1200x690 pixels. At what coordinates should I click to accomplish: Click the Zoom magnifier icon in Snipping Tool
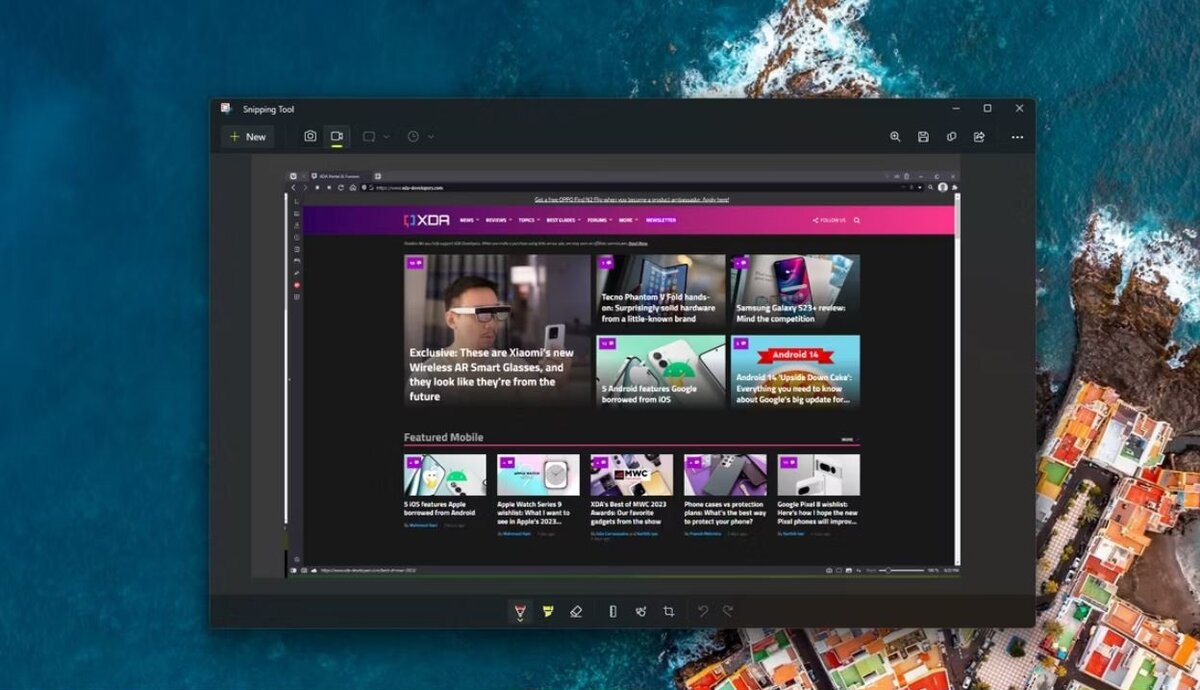click(x=895, y=137)
